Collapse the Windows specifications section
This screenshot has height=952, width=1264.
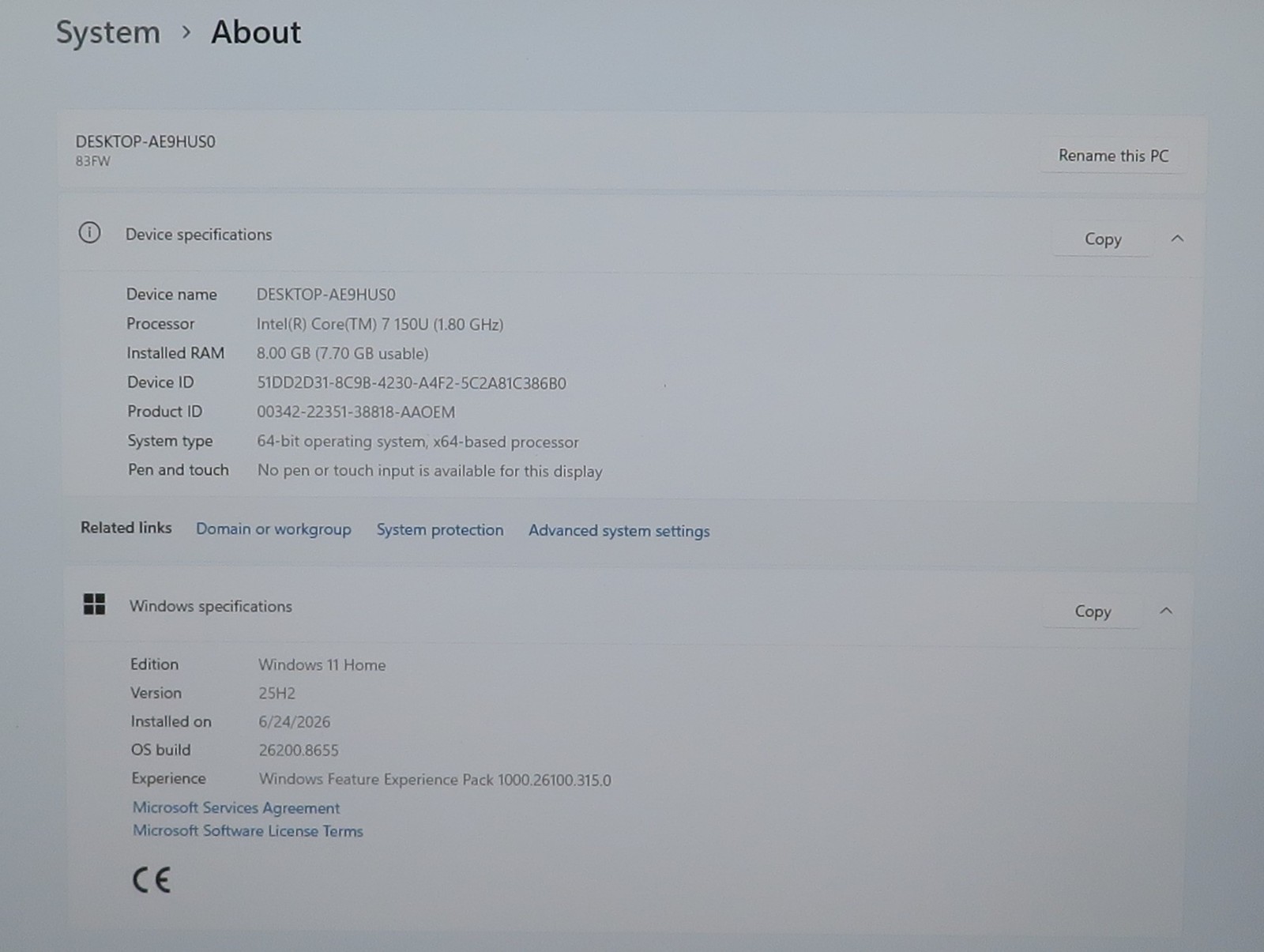(1166, 610)
